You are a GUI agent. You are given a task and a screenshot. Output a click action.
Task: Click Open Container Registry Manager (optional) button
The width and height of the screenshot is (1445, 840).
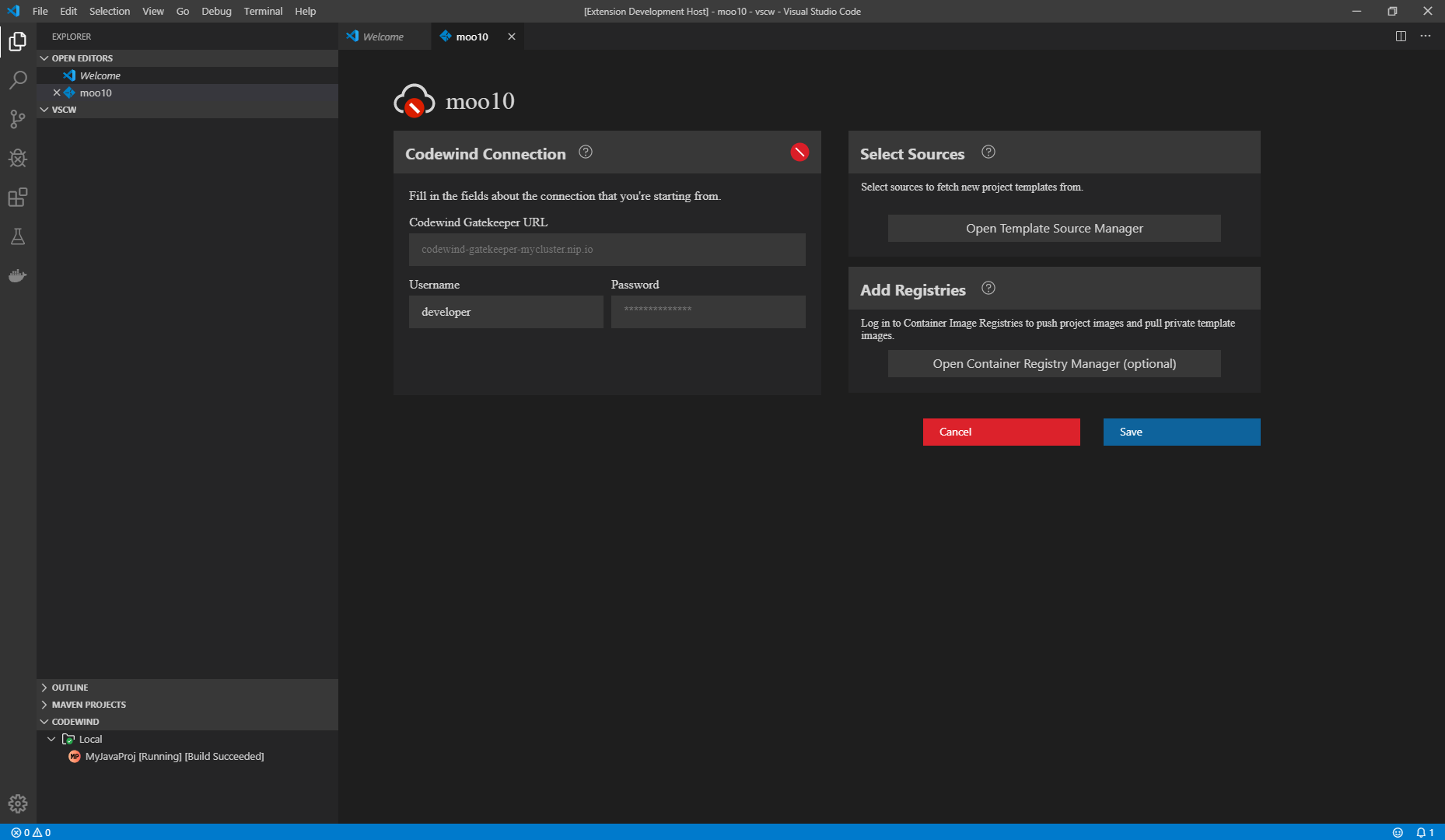tap(1054, 363)
